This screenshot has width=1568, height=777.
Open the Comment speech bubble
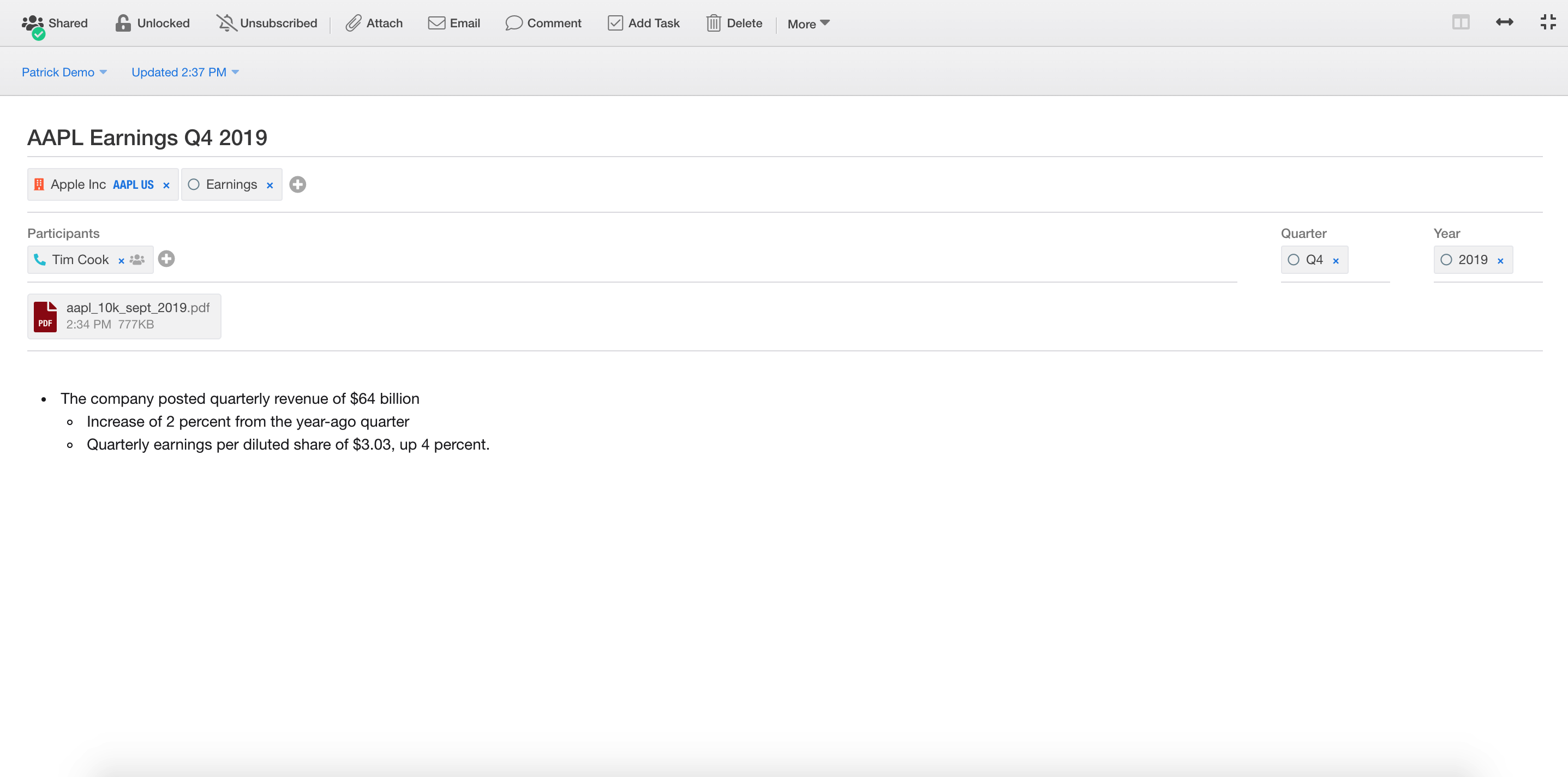point(514,23)
